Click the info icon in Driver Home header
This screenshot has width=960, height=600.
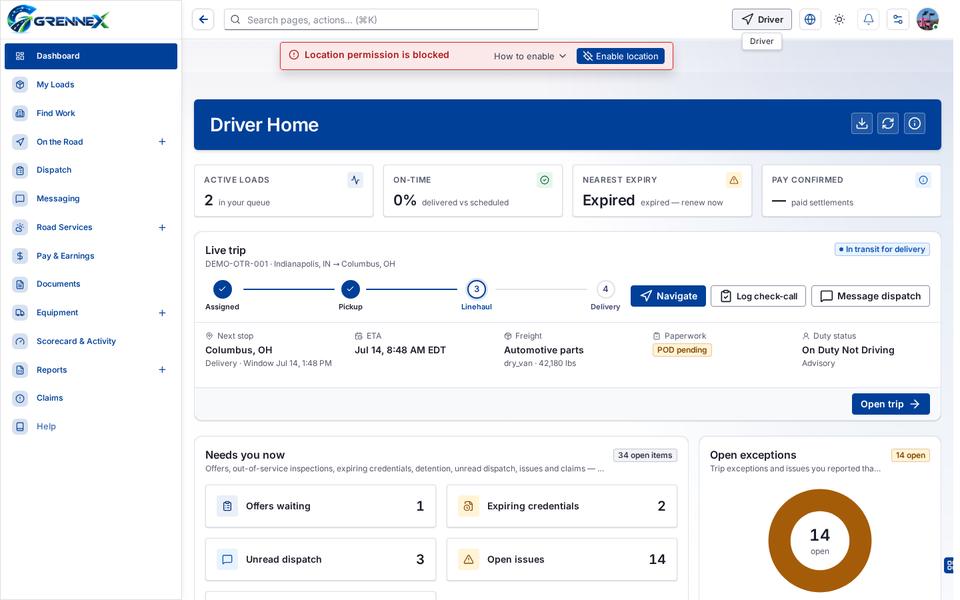(915, 124)
